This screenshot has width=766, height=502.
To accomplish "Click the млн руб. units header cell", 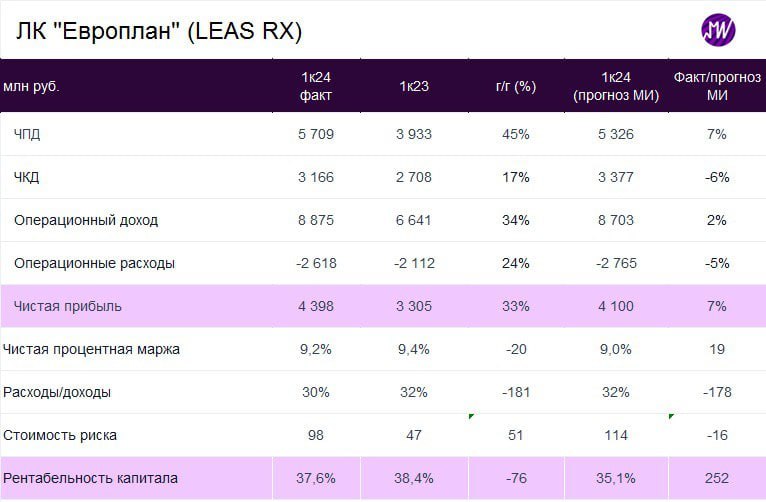I will (31, 86).
